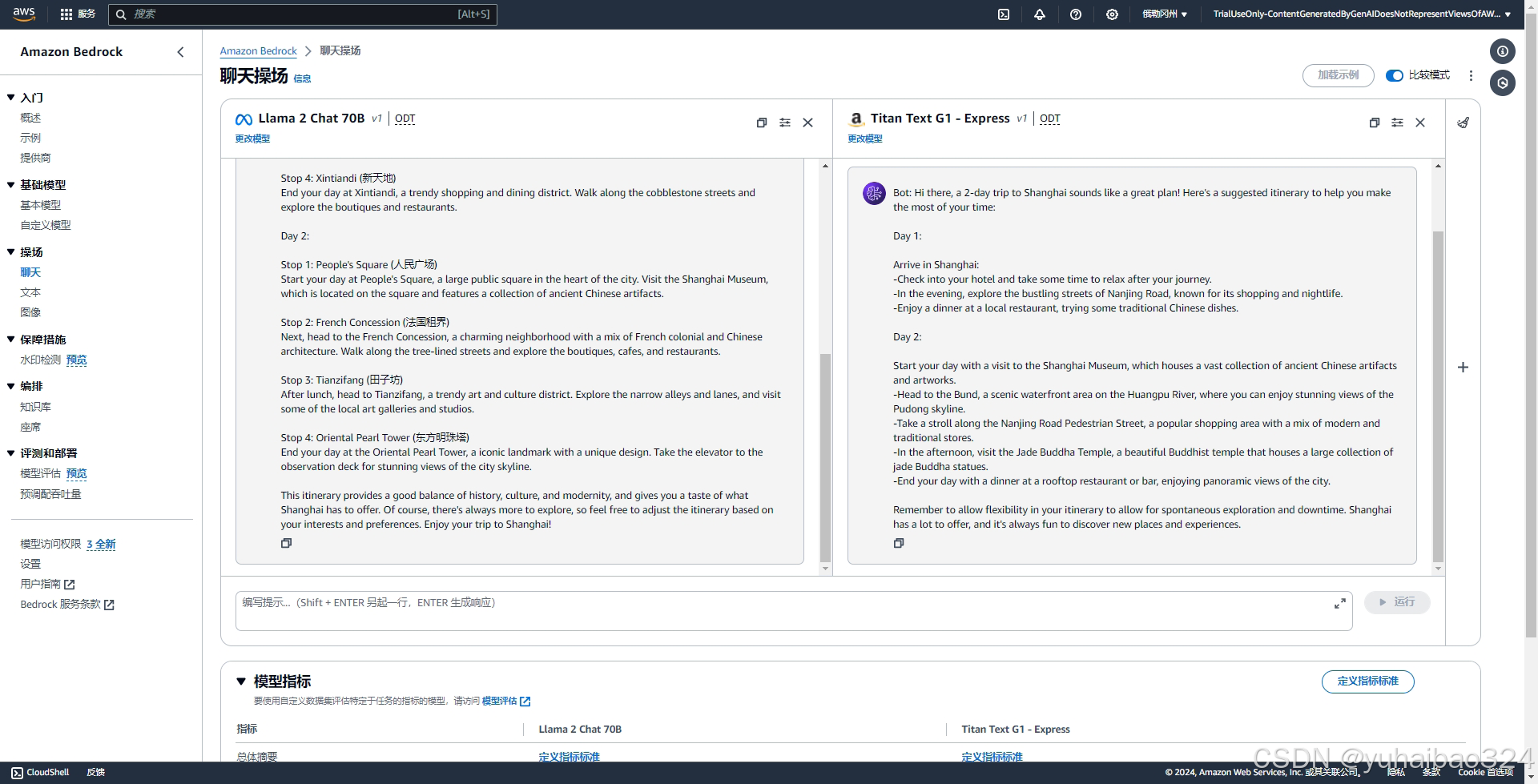This screenshot has height=784, width=1538.
Task: Collapse the 模型指标 section
Action: 241,681
